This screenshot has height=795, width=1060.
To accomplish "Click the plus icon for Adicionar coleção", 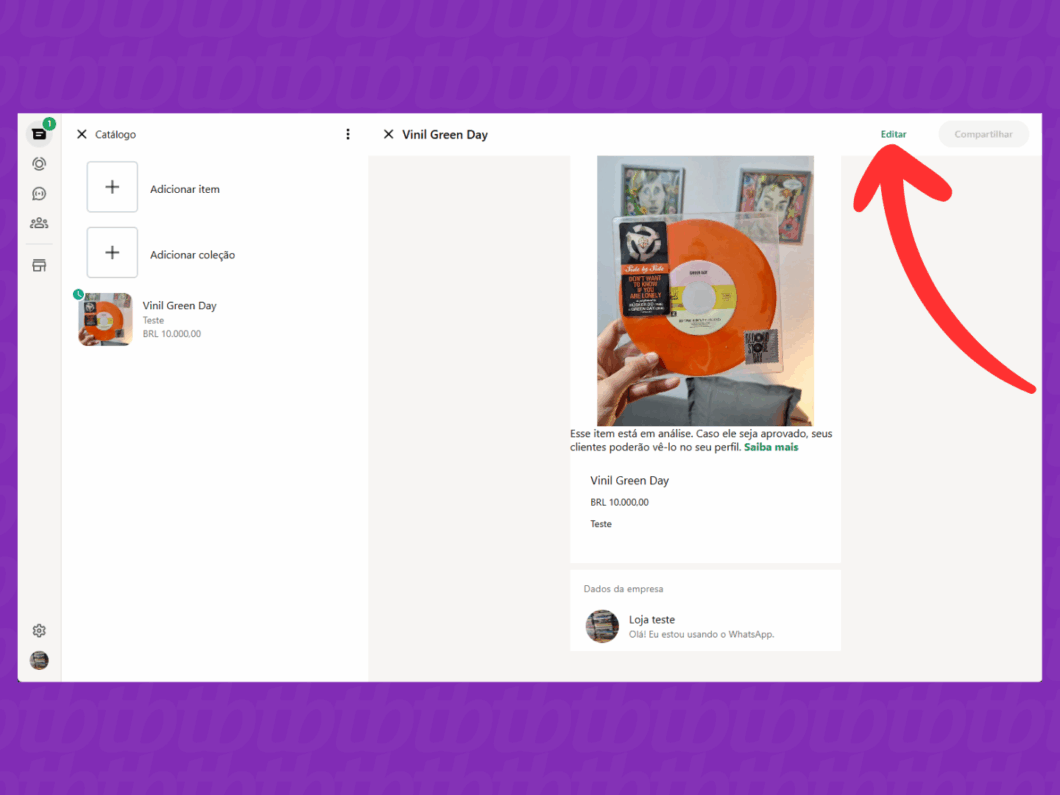I will tap(111, 252).
